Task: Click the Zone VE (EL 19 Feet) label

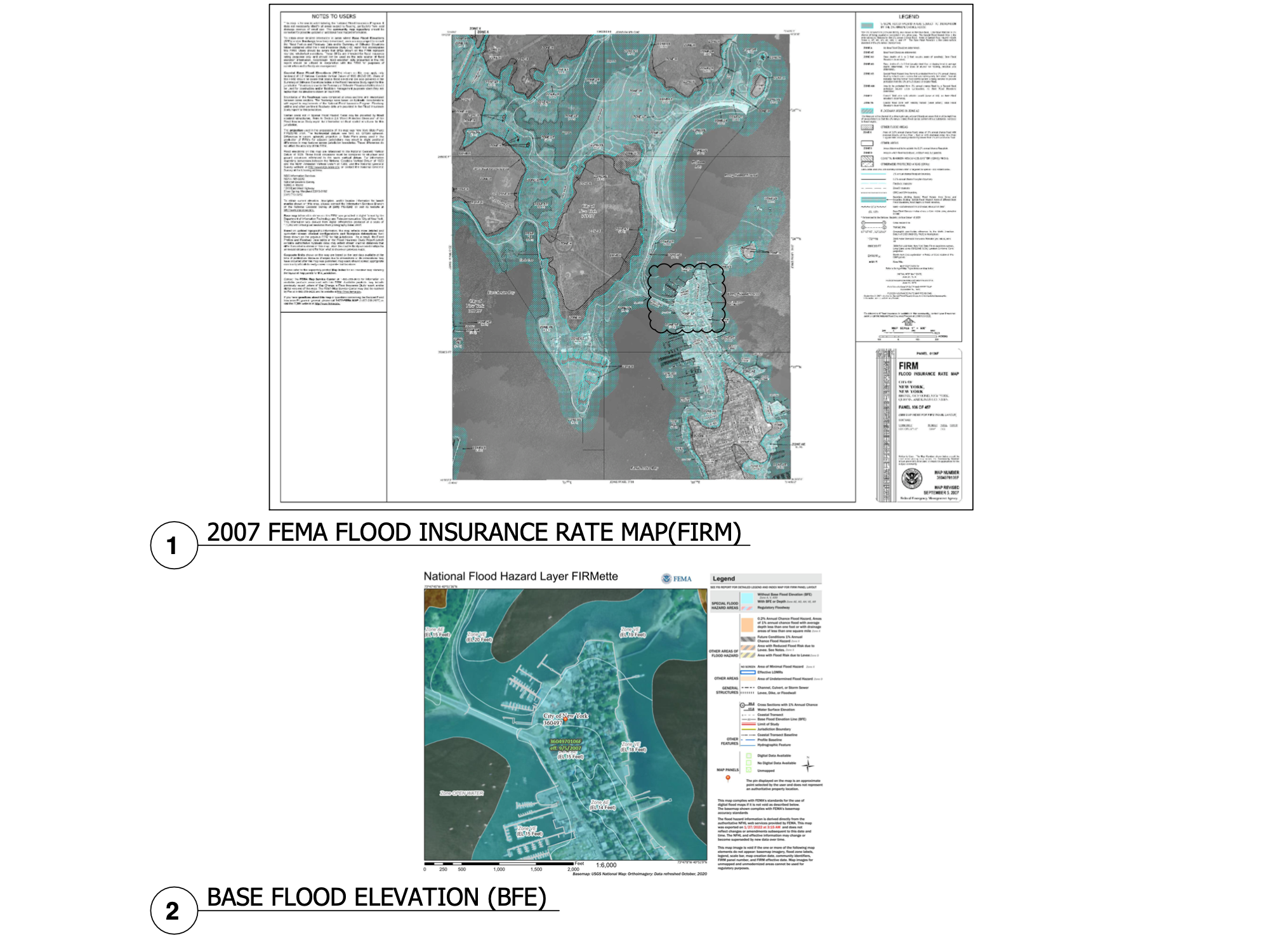Action: 633,631
